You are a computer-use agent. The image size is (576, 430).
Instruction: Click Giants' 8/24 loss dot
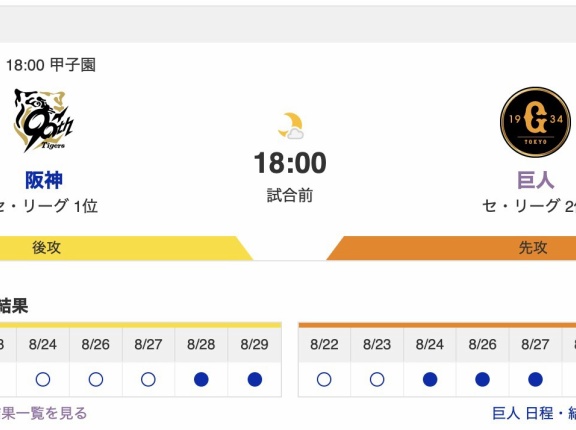[x=430, y=379]
